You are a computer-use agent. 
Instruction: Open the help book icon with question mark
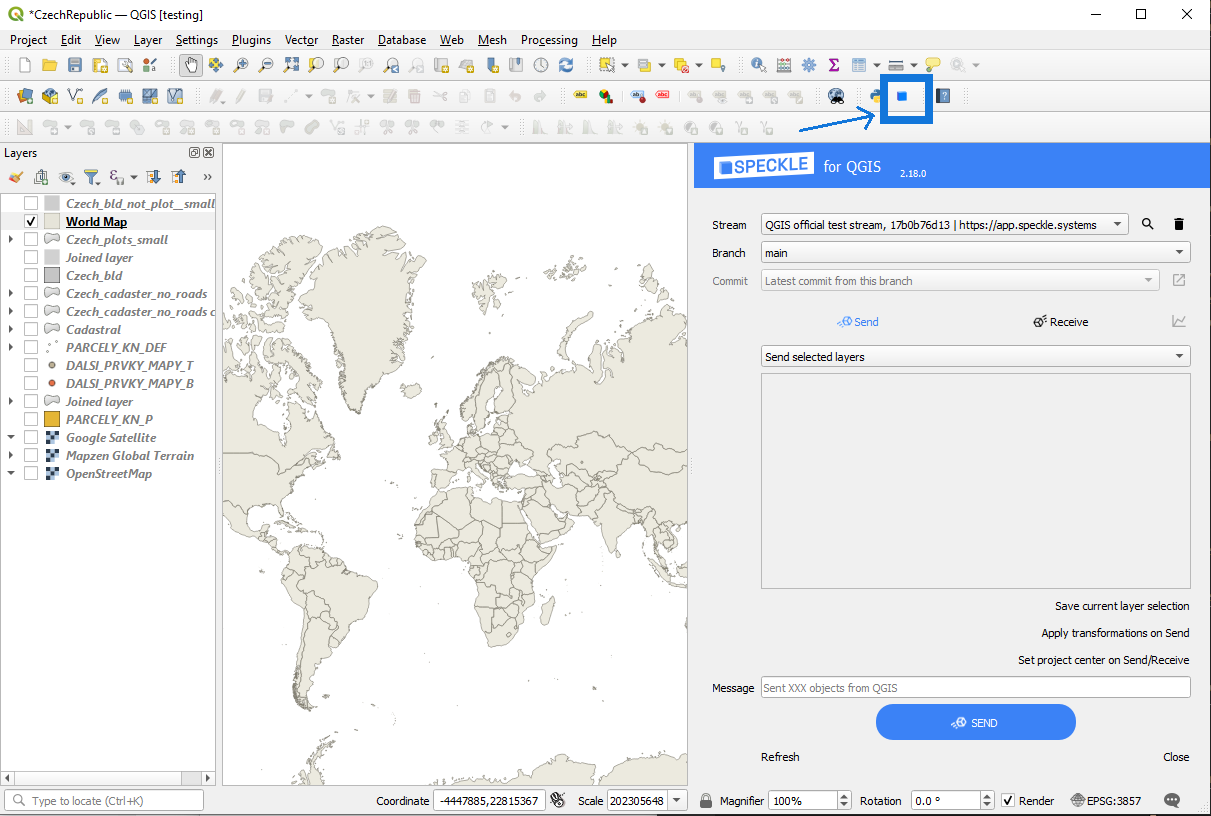click(x=942, y=96)
